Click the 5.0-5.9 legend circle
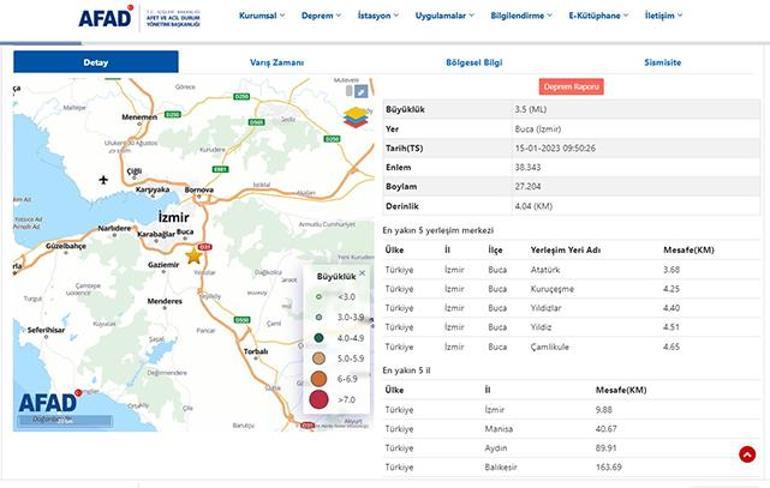 click(319, 358)
